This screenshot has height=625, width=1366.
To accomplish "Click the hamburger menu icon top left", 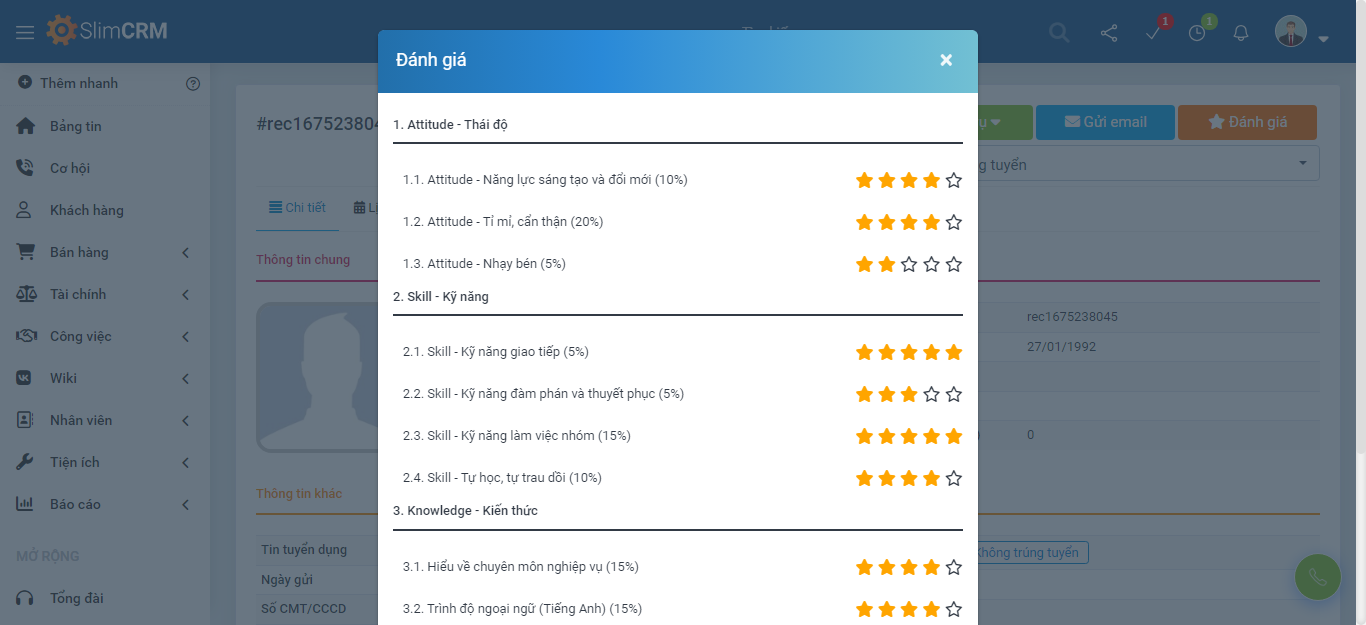I will (x=25, y=30).
